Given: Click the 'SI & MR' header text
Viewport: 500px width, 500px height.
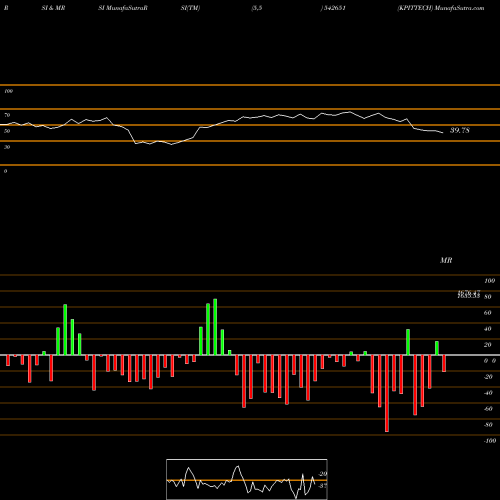Looking at the screenshot, I should click(53, 8).
